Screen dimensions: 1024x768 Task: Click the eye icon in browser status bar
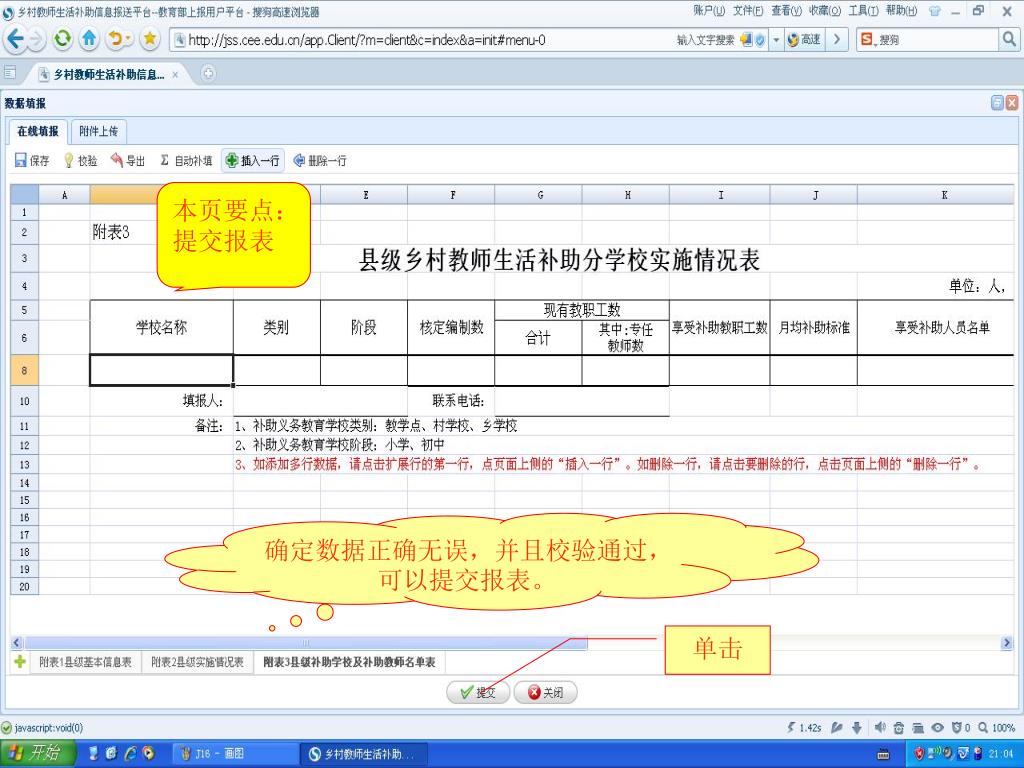(x=938, y=728)
